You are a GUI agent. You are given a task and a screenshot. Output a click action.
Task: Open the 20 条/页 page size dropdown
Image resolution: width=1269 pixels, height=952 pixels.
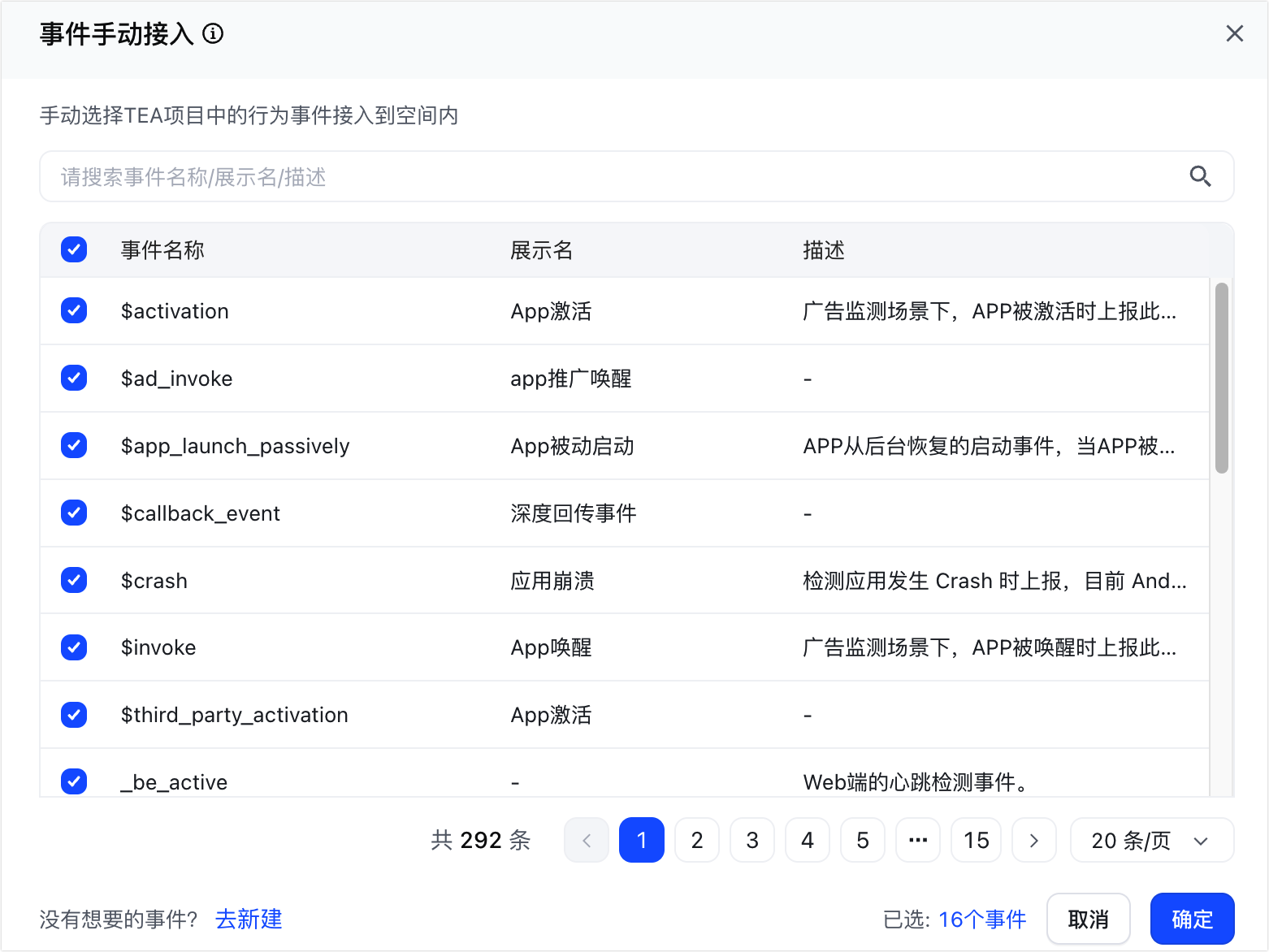point(1152,840)
